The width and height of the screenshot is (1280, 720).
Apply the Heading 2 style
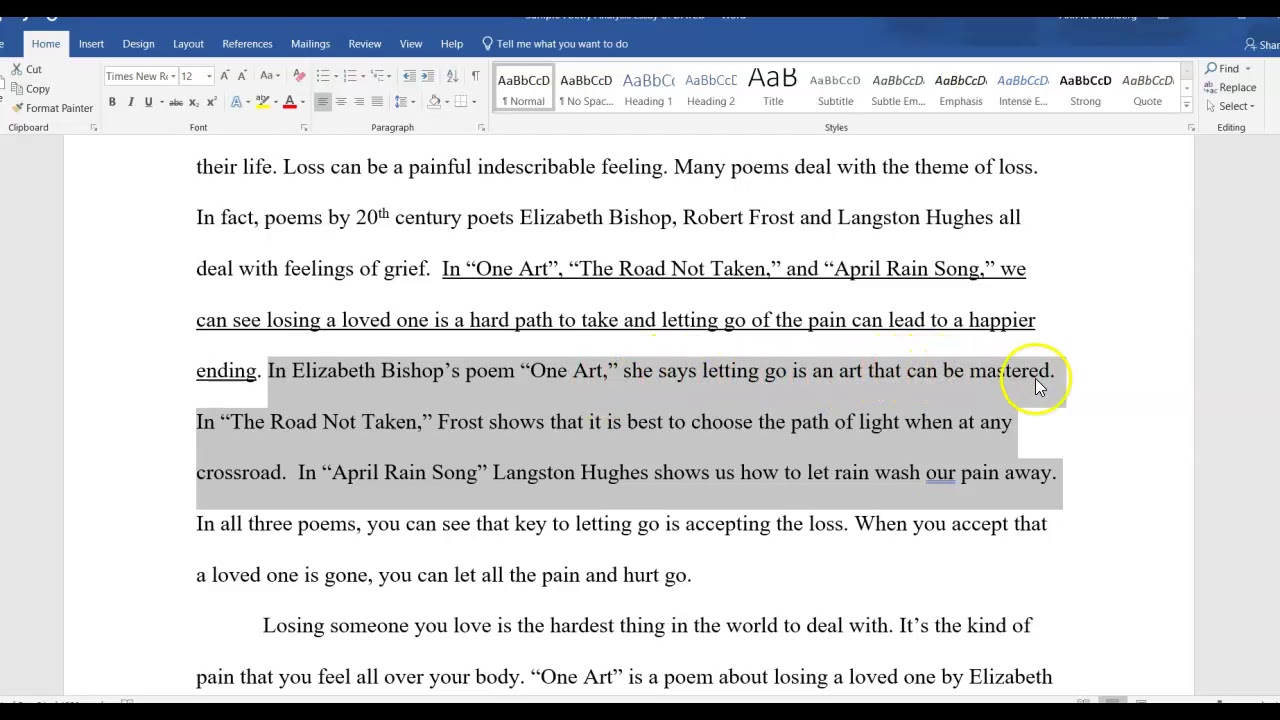[711, 89]
